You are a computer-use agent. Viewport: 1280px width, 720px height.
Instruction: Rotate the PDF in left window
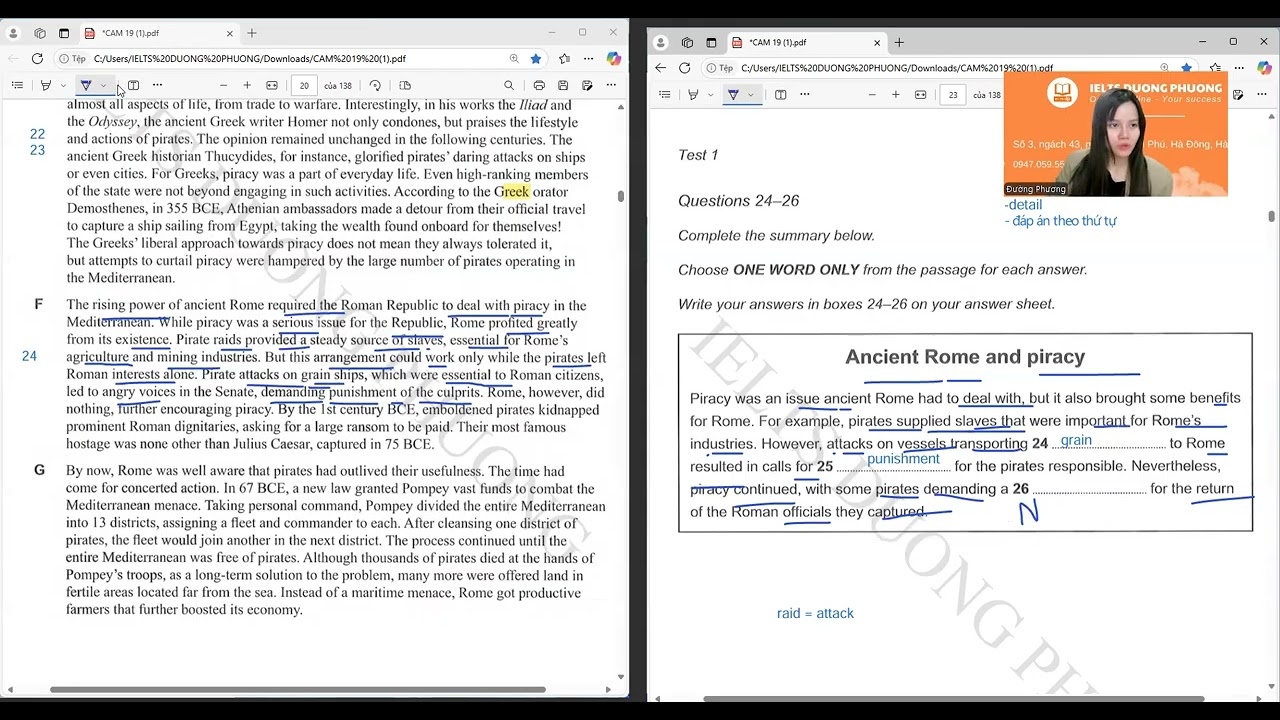coord(375,86)
